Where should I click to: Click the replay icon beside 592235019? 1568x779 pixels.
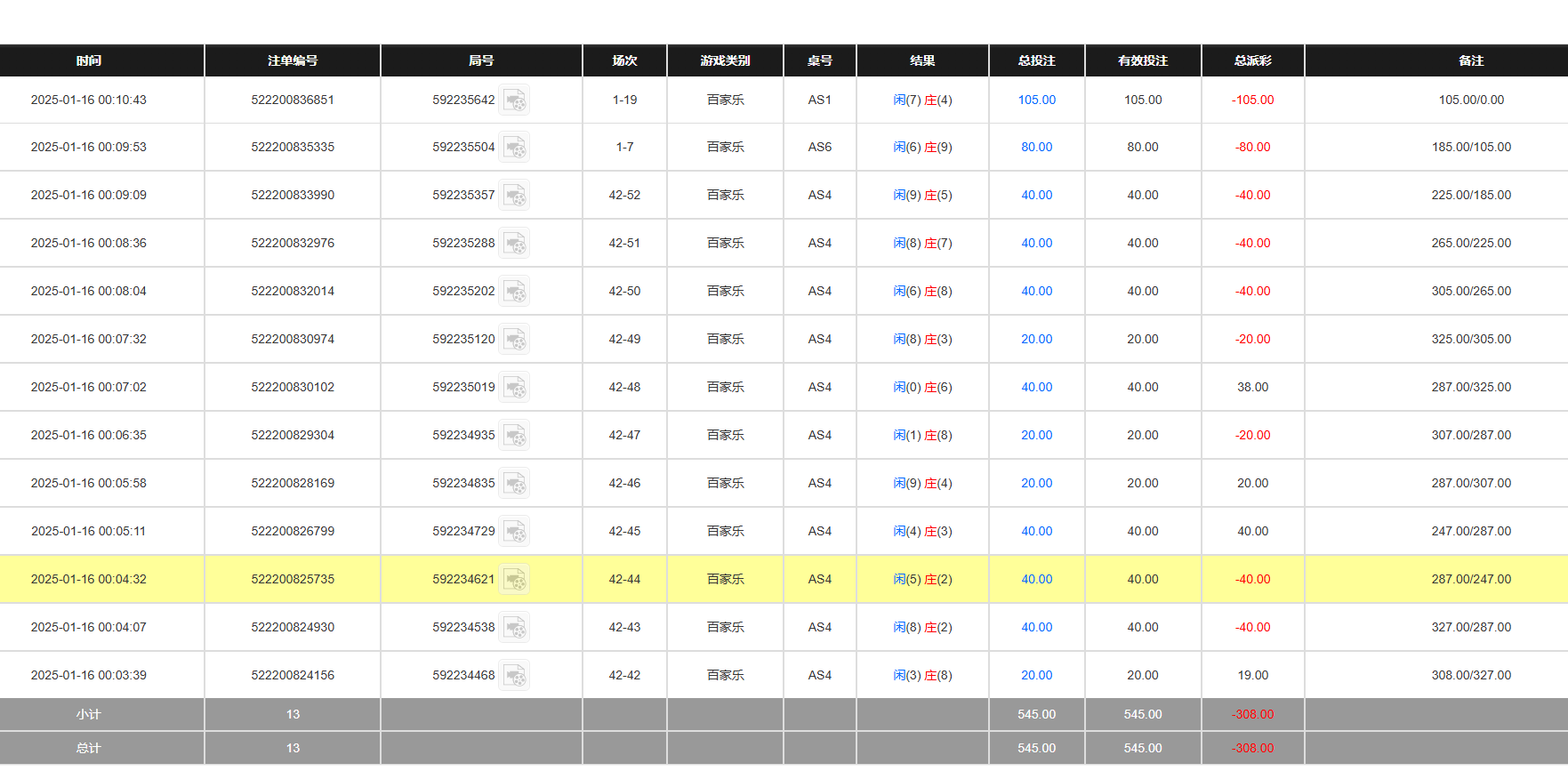coord(514,388)
